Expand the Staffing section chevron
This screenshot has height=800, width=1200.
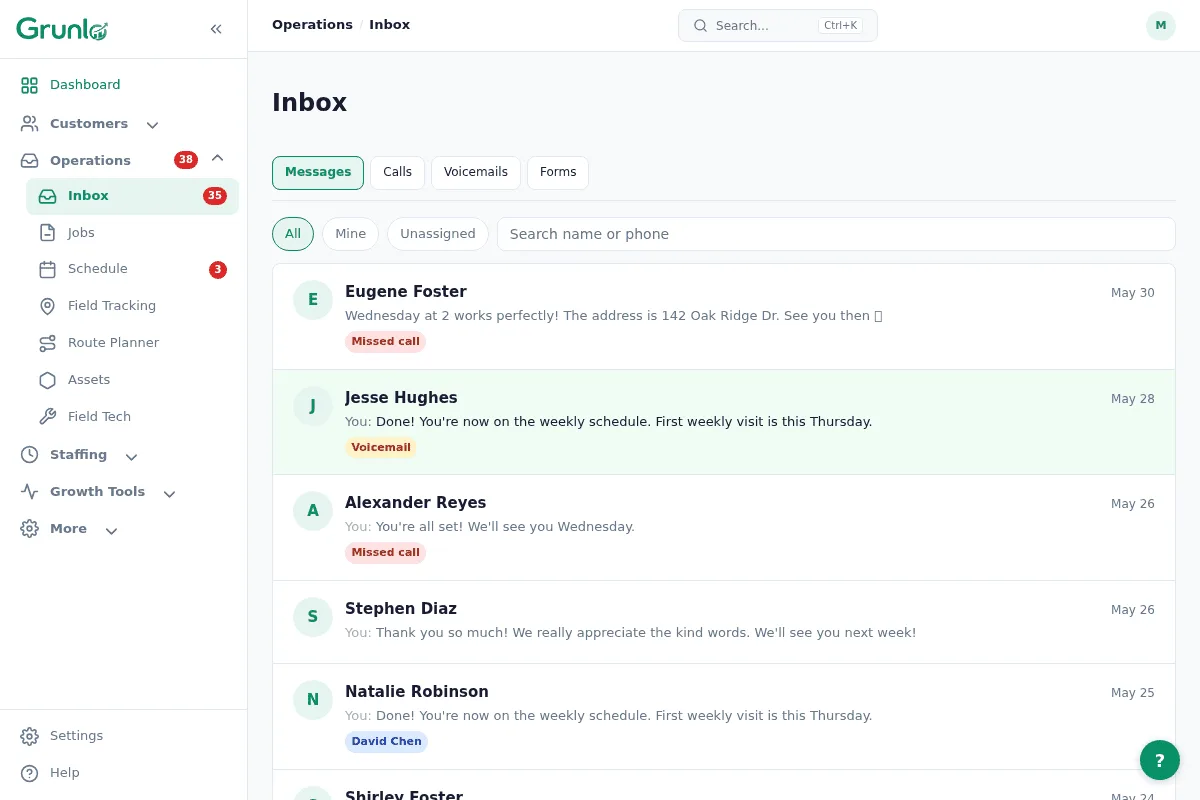tap(131, 456)
